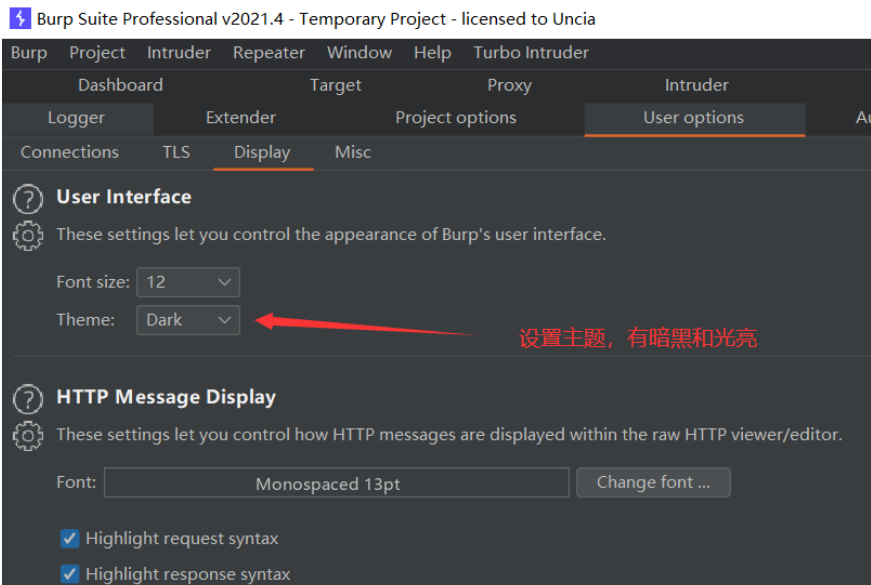Click the Font size label

(x=93, y=282)
